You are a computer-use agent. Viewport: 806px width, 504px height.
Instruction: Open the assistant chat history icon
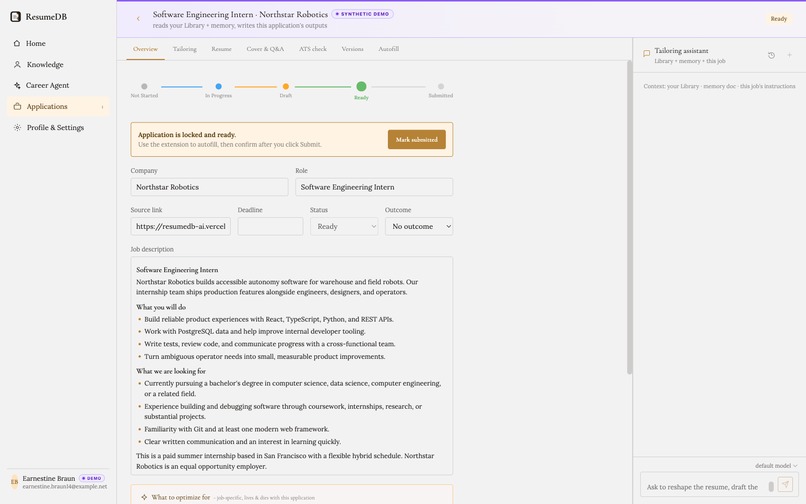[771, 55]
